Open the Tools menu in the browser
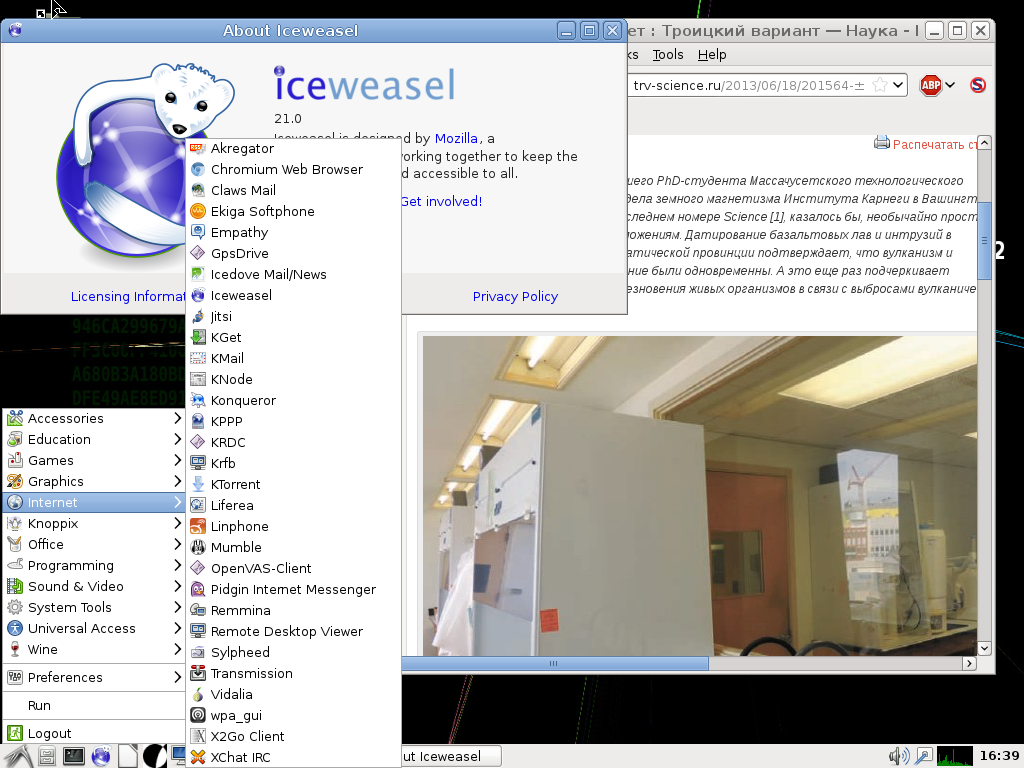This screenshot has width=1024, height=768. tap(667, 55)
